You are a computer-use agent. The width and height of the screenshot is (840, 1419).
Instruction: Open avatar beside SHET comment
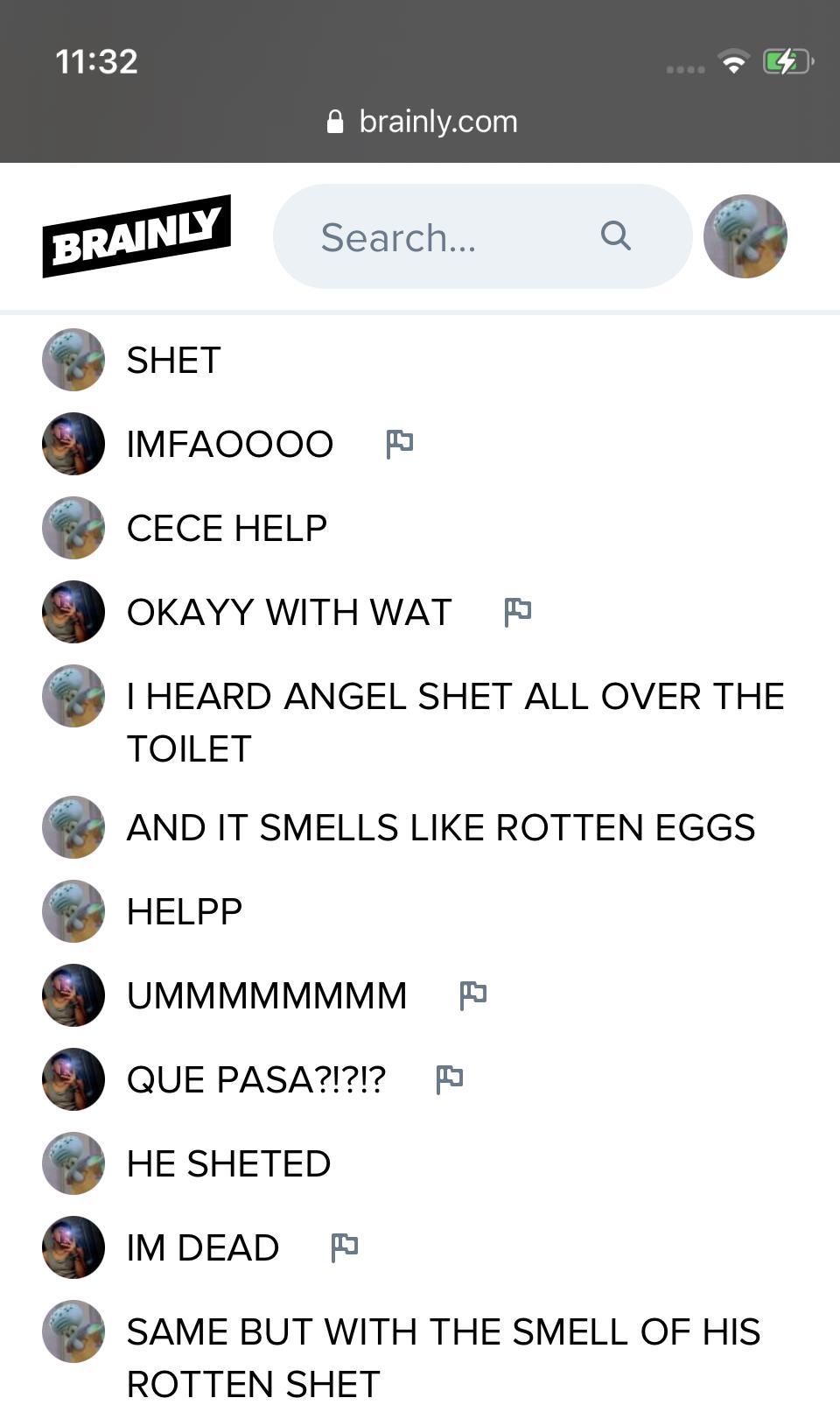coord(73,360)
